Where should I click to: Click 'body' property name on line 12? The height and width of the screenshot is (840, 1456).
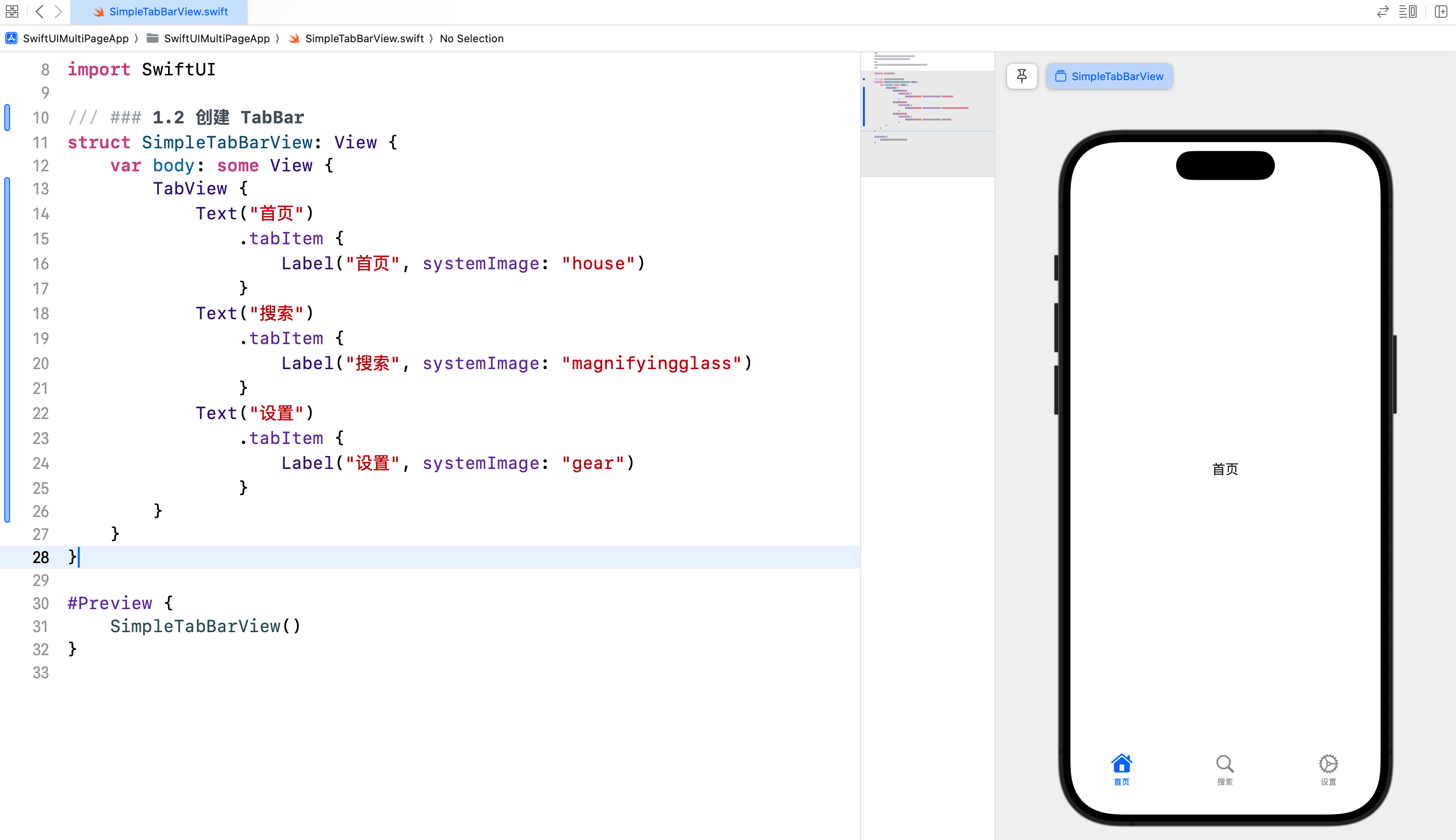tap(174, 166)
